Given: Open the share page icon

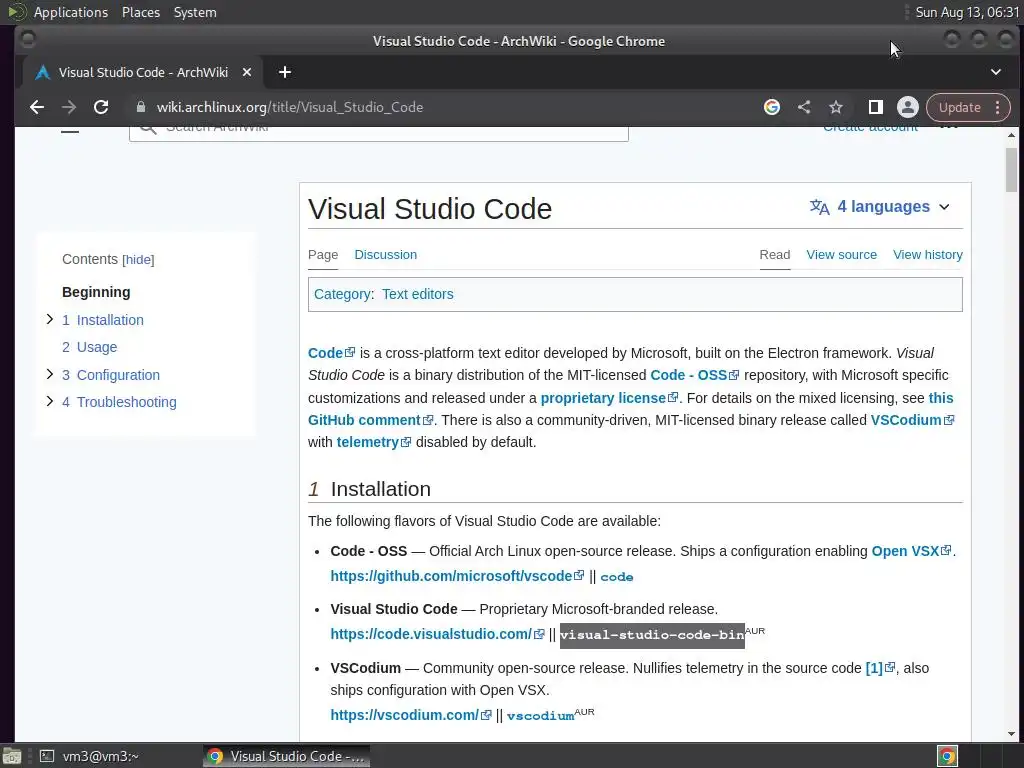Looking at the screenshot, I should click(x=804, y=107).
